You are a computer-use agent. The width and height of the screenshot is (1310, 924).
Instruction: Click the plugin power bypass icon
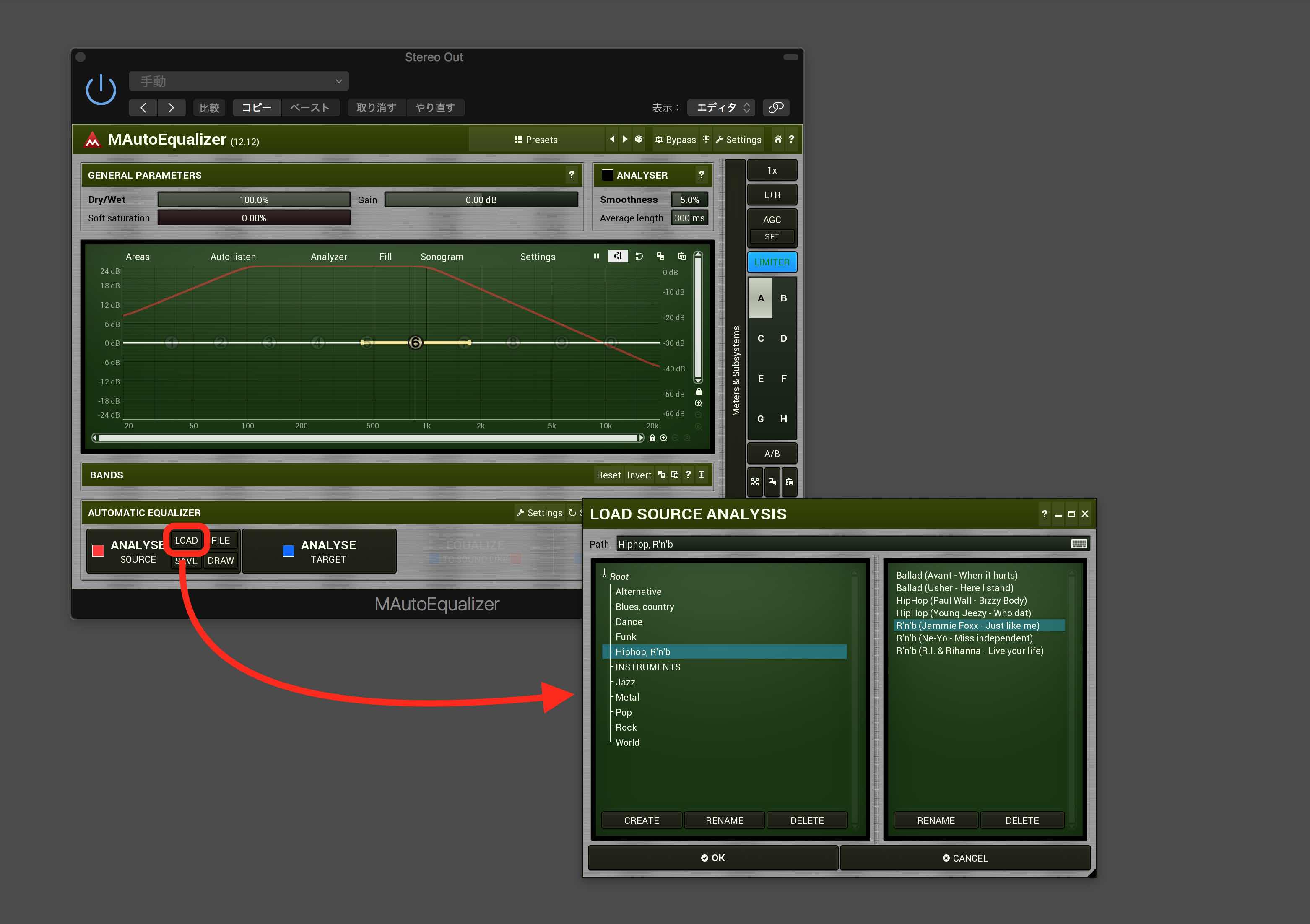point(101,90)
